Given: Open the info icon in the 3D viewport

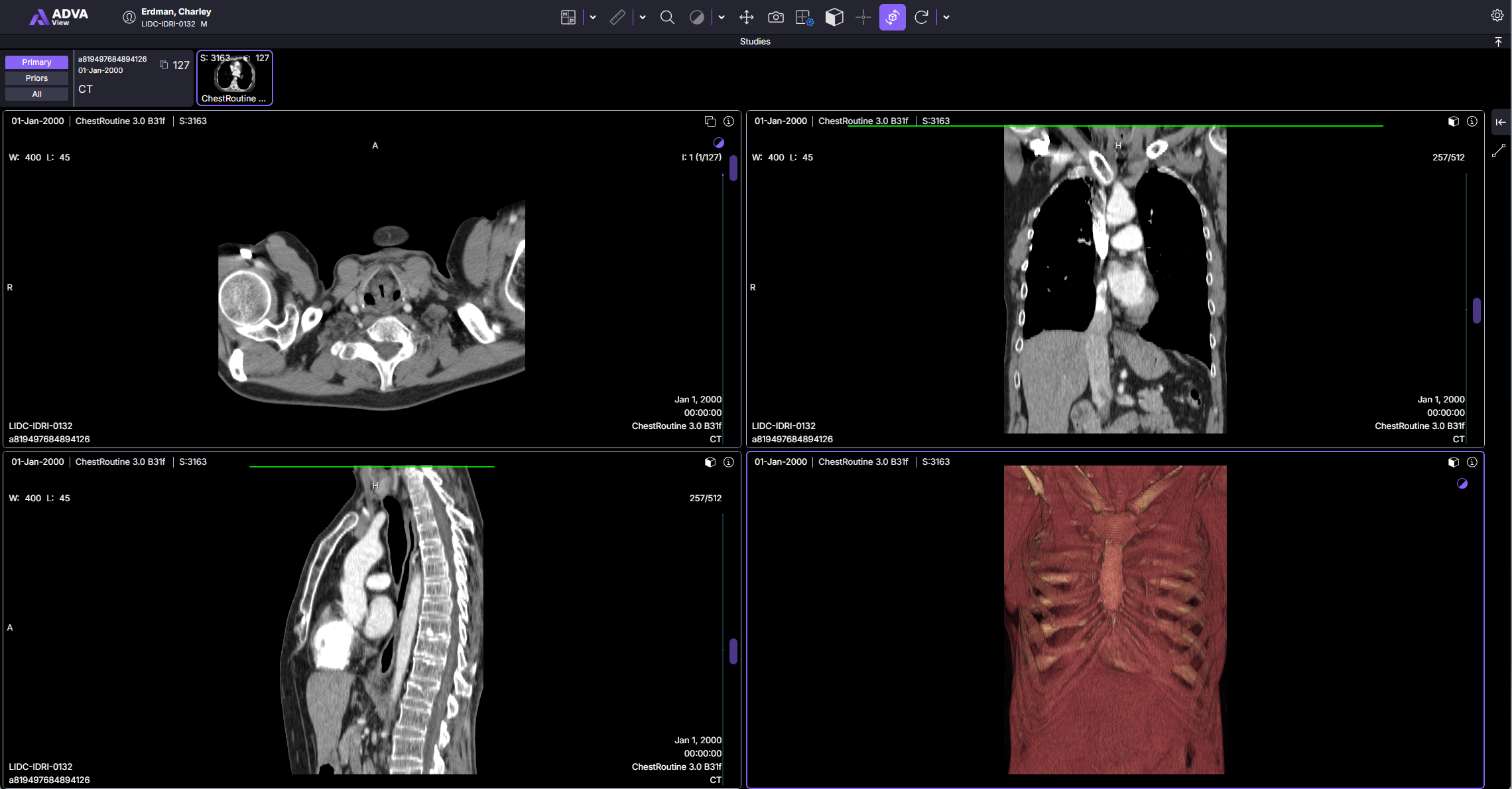Looking at the screenshot, I should click(x=1472, y=462).
